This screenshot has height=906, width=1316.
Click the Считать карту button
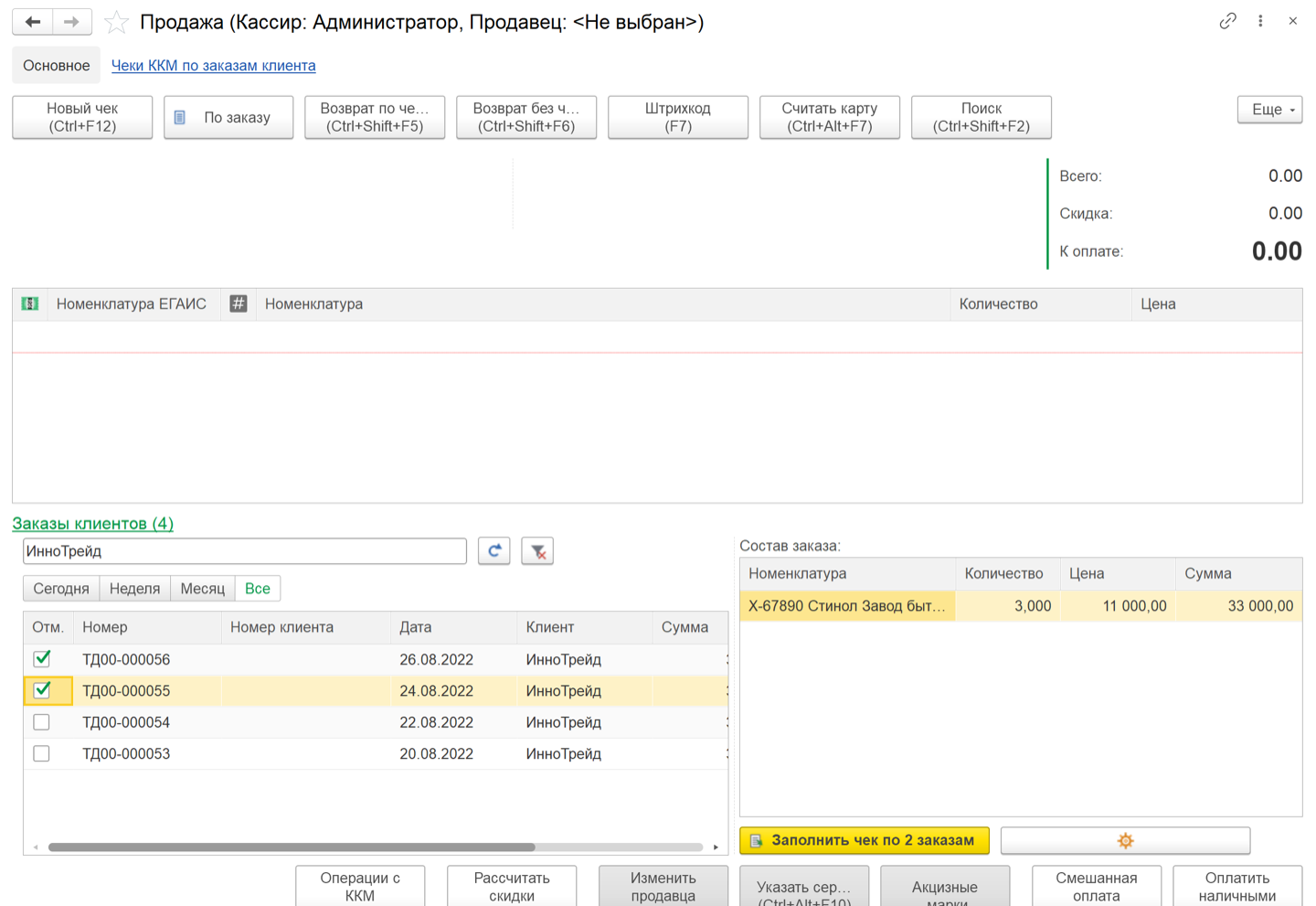point(830,117)
